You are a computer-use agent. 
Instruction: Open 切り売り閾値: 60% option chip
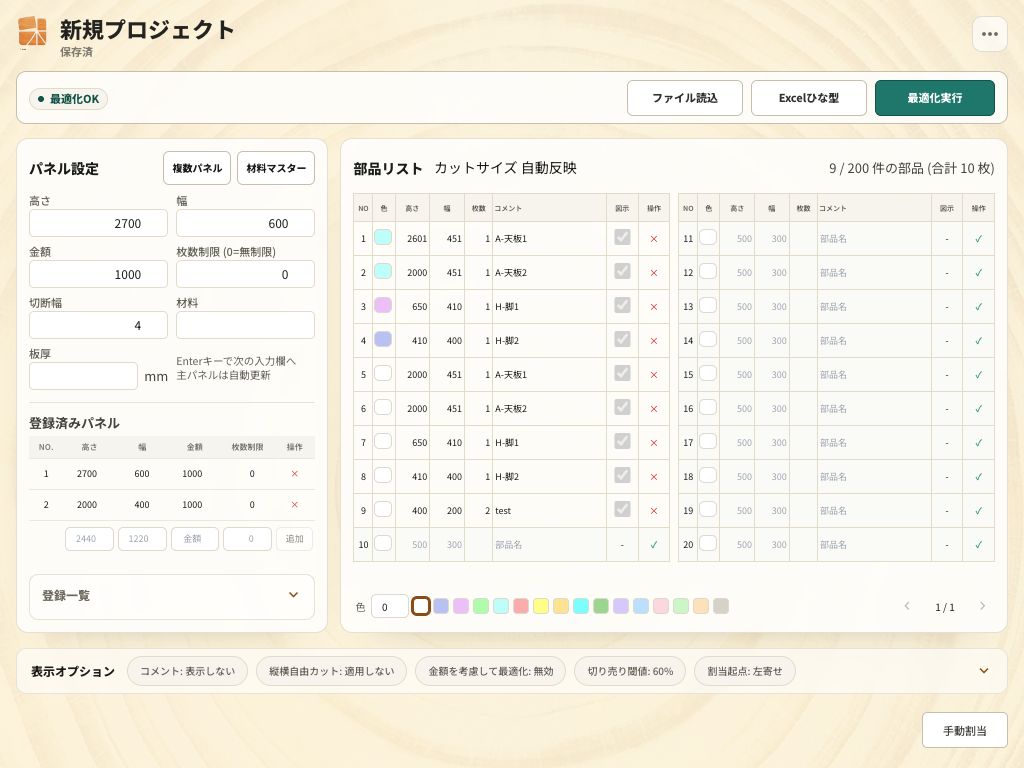(630, 671)
